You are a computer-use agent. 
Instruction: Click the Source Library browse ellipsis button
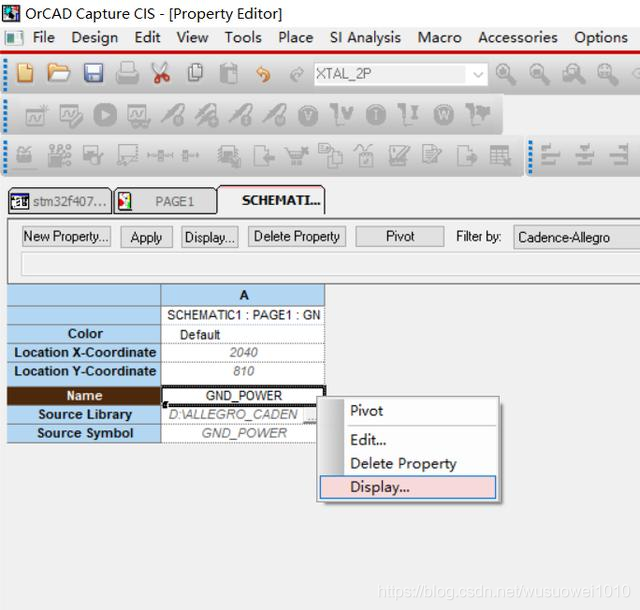pyautogui.click(x=310, y=415)
